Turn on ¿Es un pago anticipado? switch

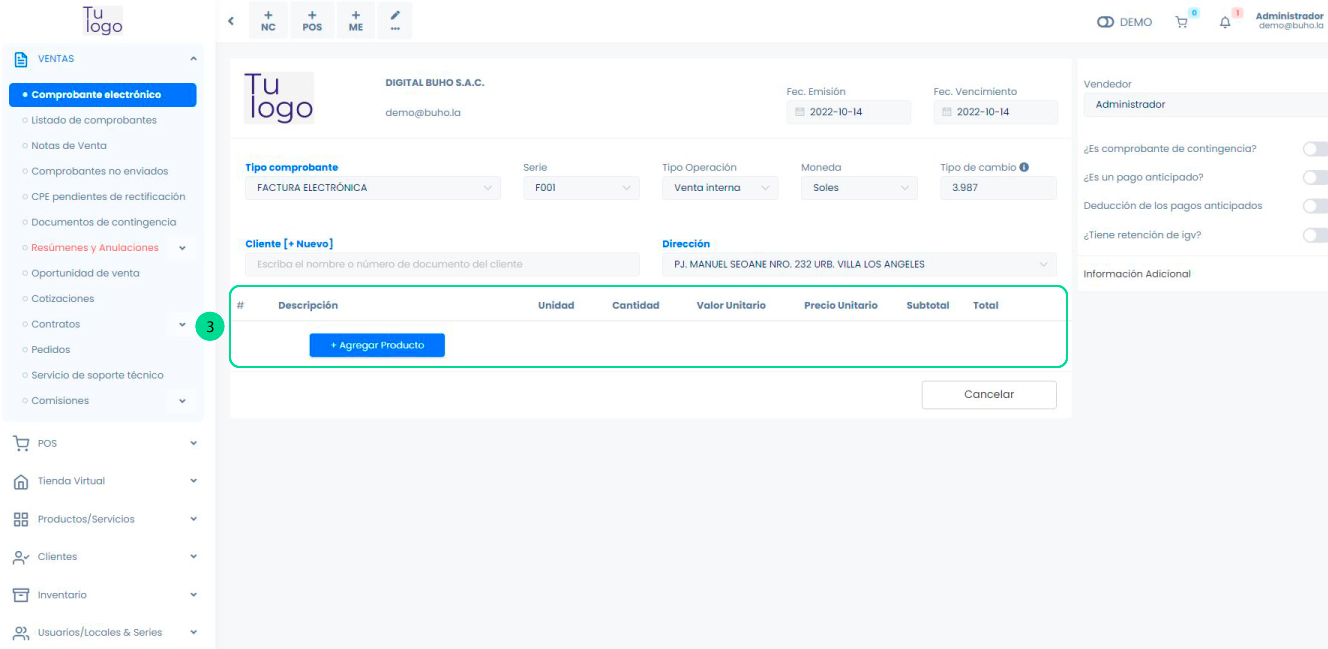[x=1315, y=177]
